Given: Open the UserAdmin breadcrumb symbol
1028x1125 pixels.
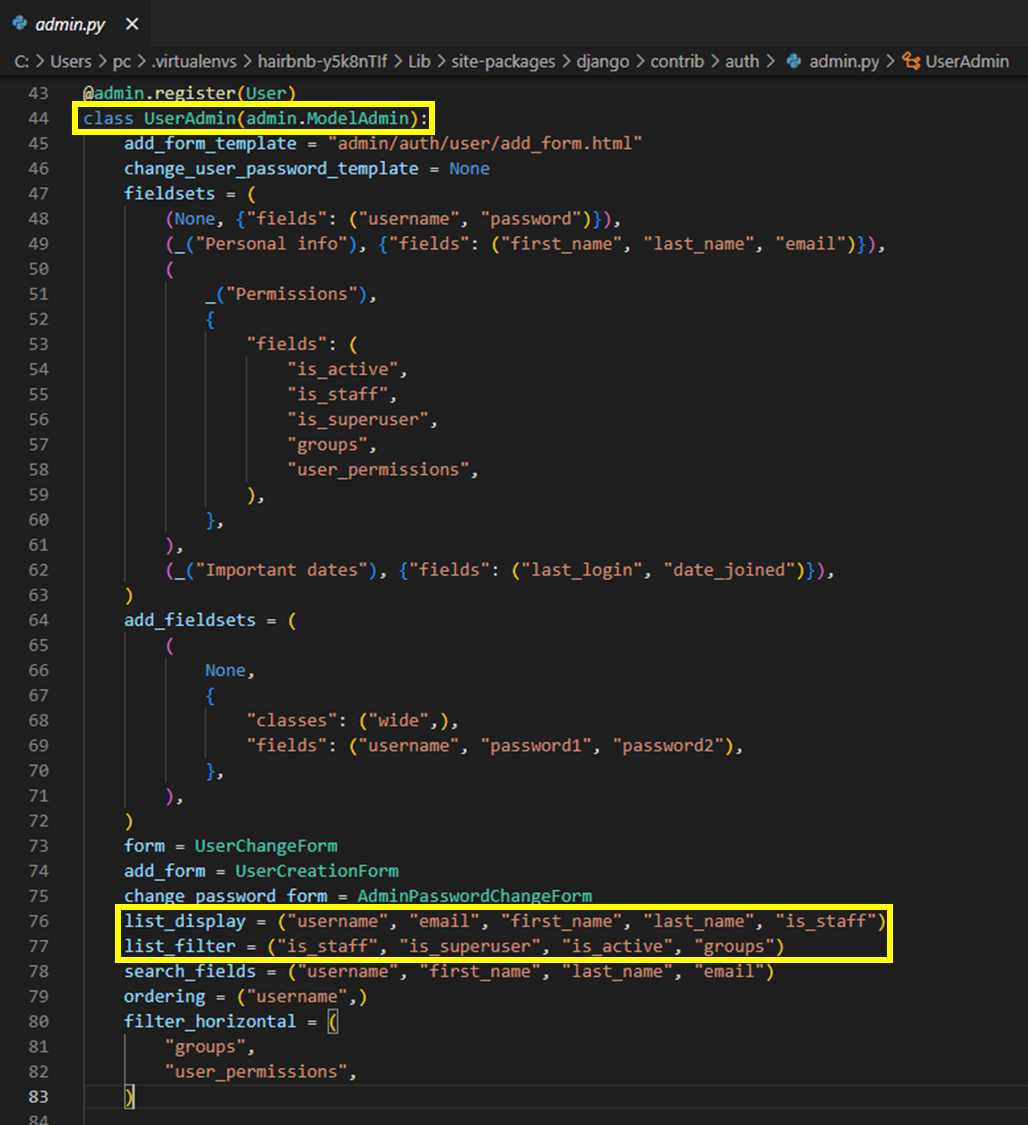Looking at the screenshot, I should (966, 62).
